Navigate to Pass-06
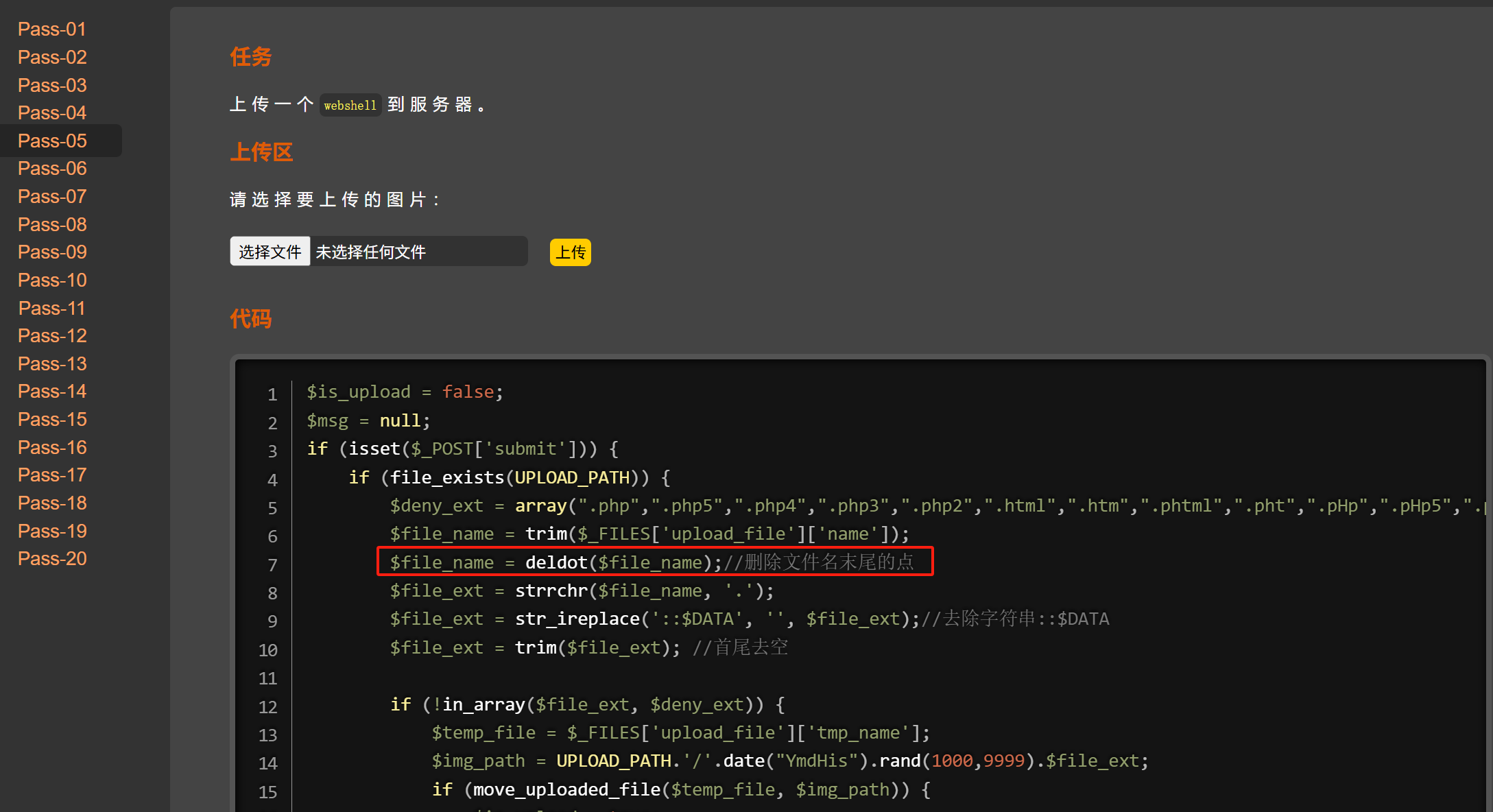Viewport: 1493px width, 812px height. point(52,169)
